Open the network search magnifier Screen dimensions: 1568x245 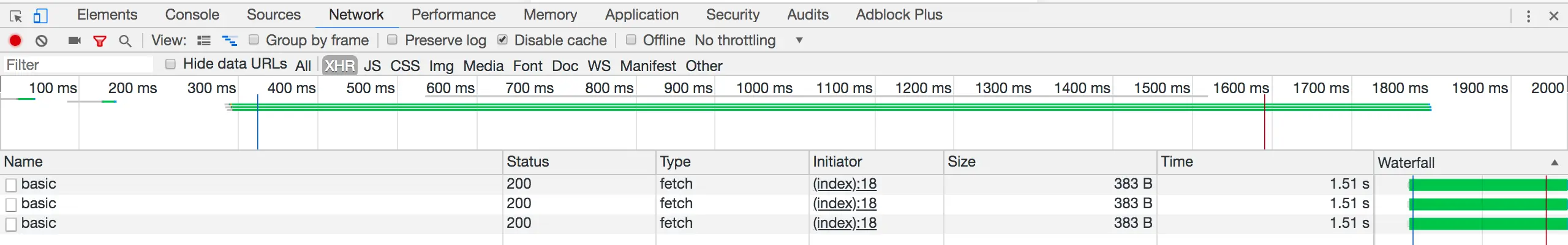pyautogui.click(x=125, y=41)
